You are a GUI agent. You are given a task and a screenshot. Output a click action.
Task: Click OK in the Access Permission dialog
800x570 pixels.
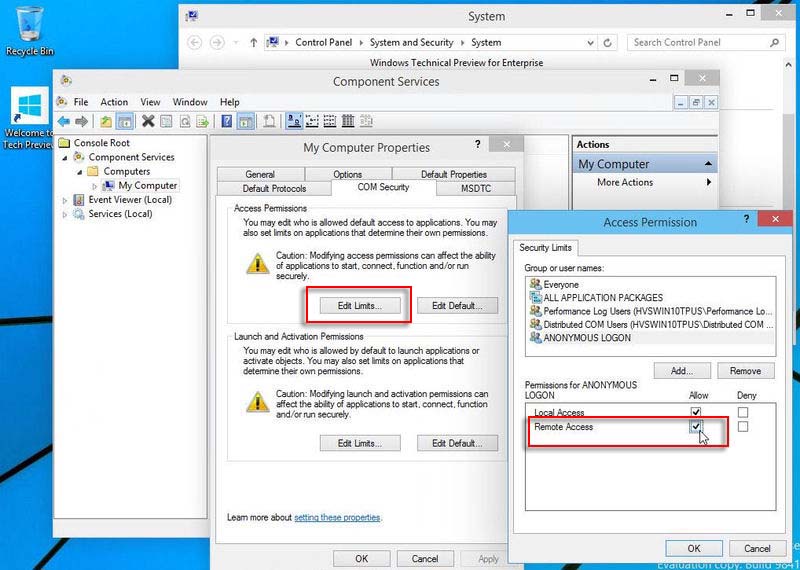pos(694,549)
